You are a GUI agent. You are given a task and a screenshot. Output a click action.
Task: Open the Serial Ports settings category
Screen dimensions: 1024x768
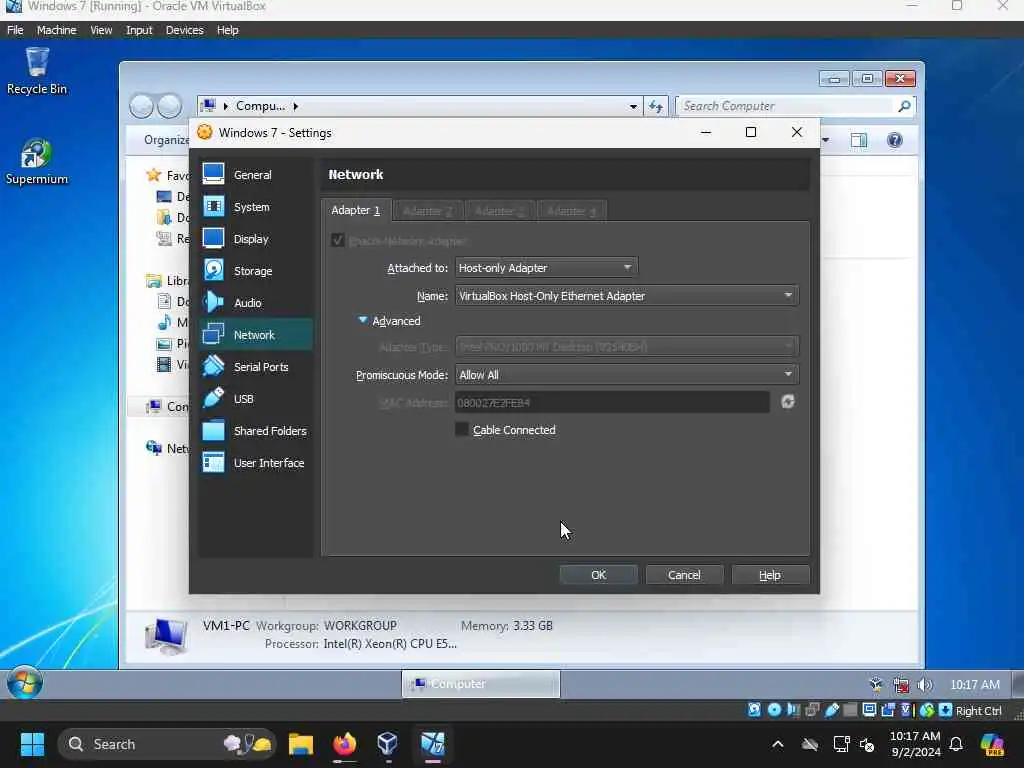point(255,366)
